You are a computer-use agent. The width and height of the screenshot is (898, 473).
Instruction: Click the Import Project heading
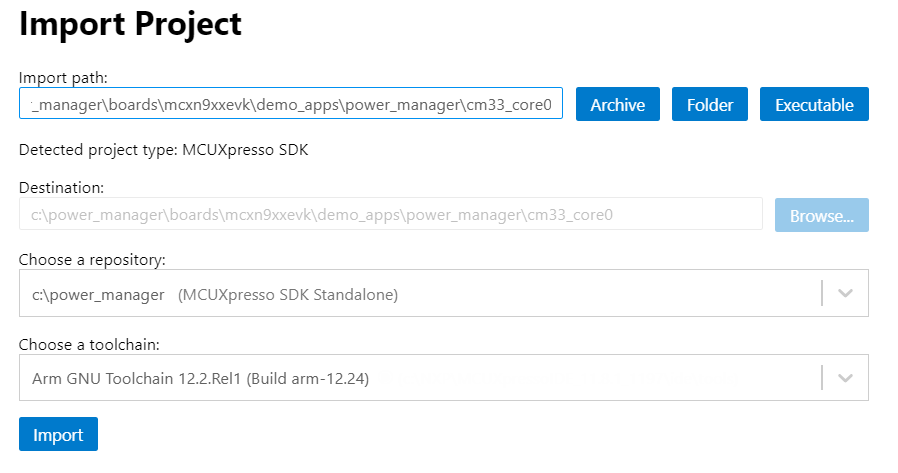(131, 24)
